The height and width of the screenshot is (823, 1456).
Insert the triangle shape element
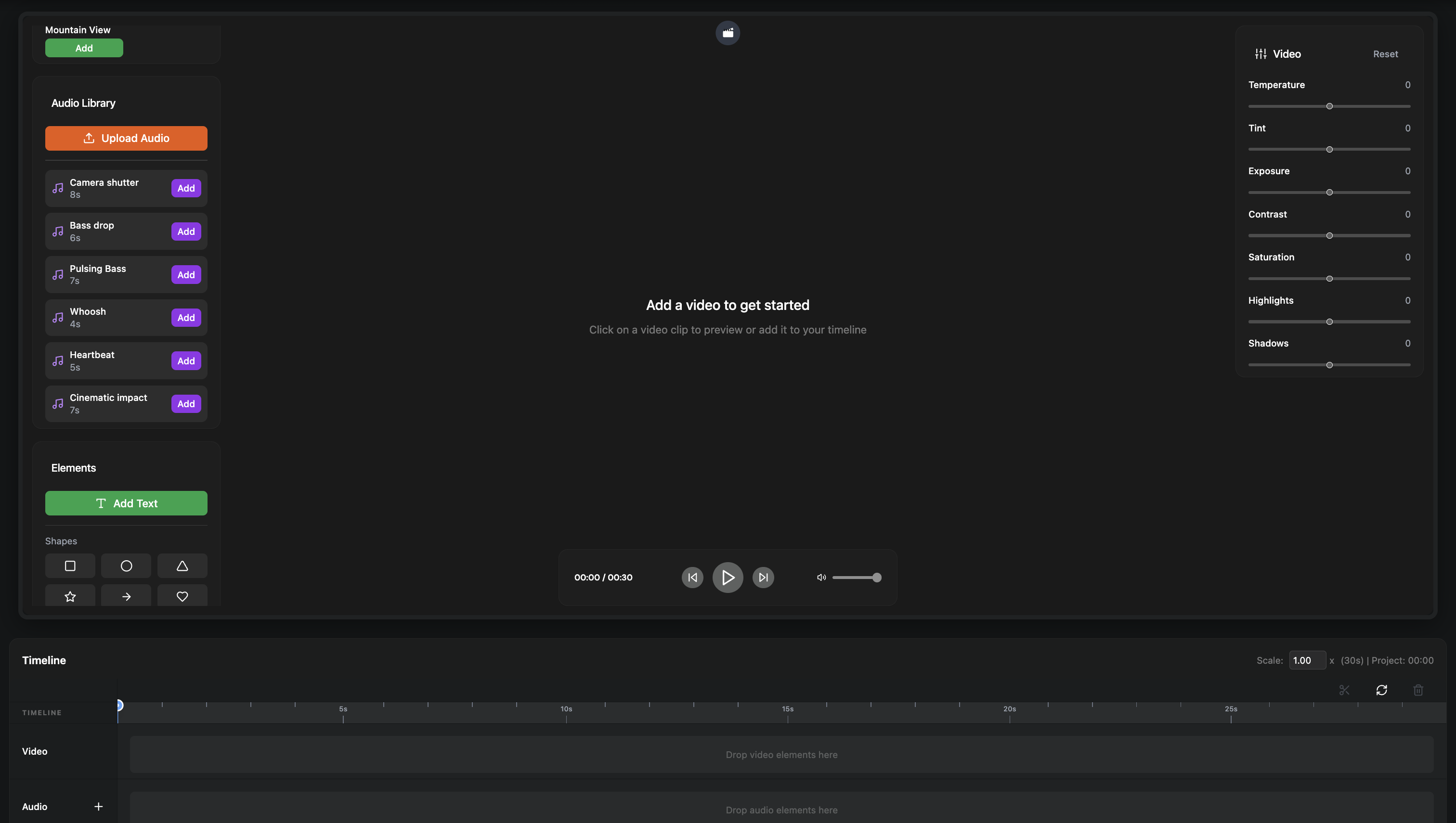tap(182, 566)
